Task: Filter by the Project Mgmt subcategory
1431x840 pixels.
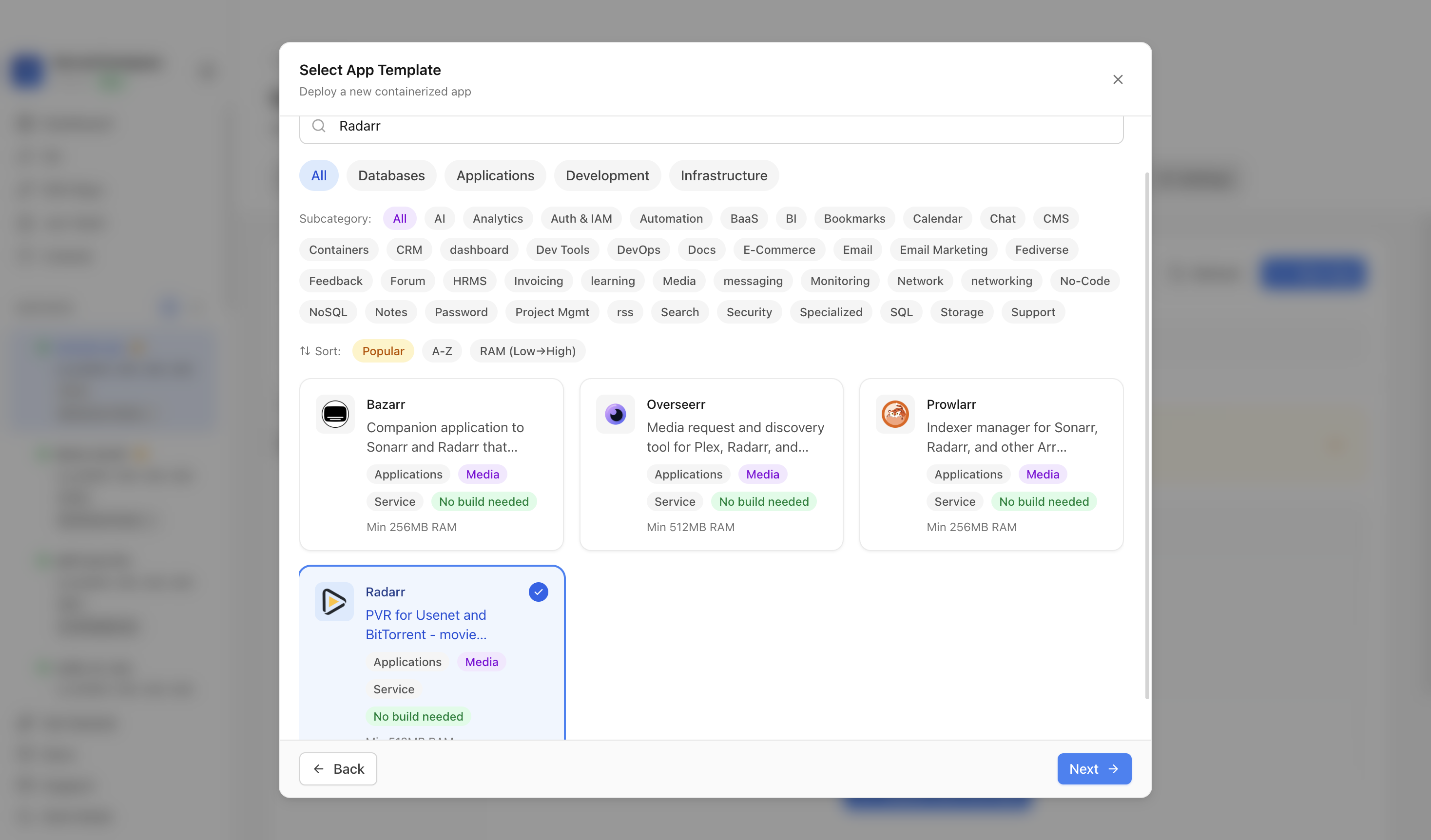Action: pos(552,312)
